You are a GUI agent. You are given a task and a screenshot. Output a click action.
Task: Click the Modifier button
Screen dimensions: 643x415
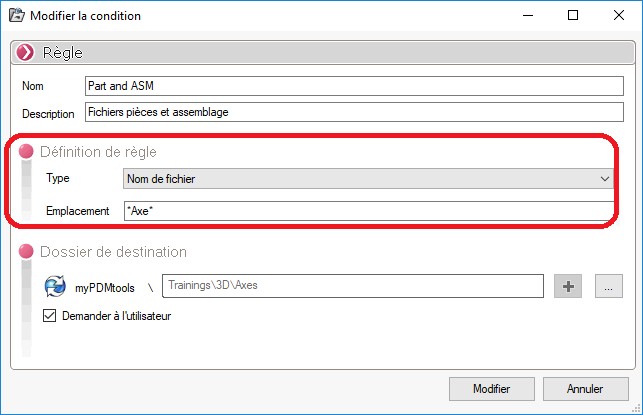491,389
